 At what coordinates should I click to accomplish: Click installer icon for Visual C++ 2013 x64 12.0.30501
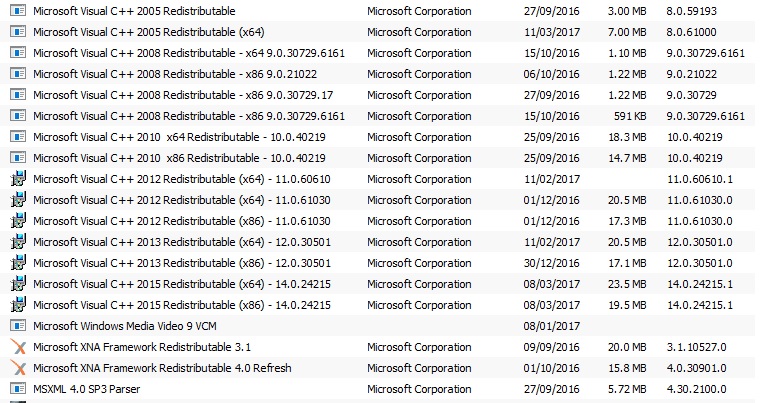pyautogui.click(x=18, y=242)
